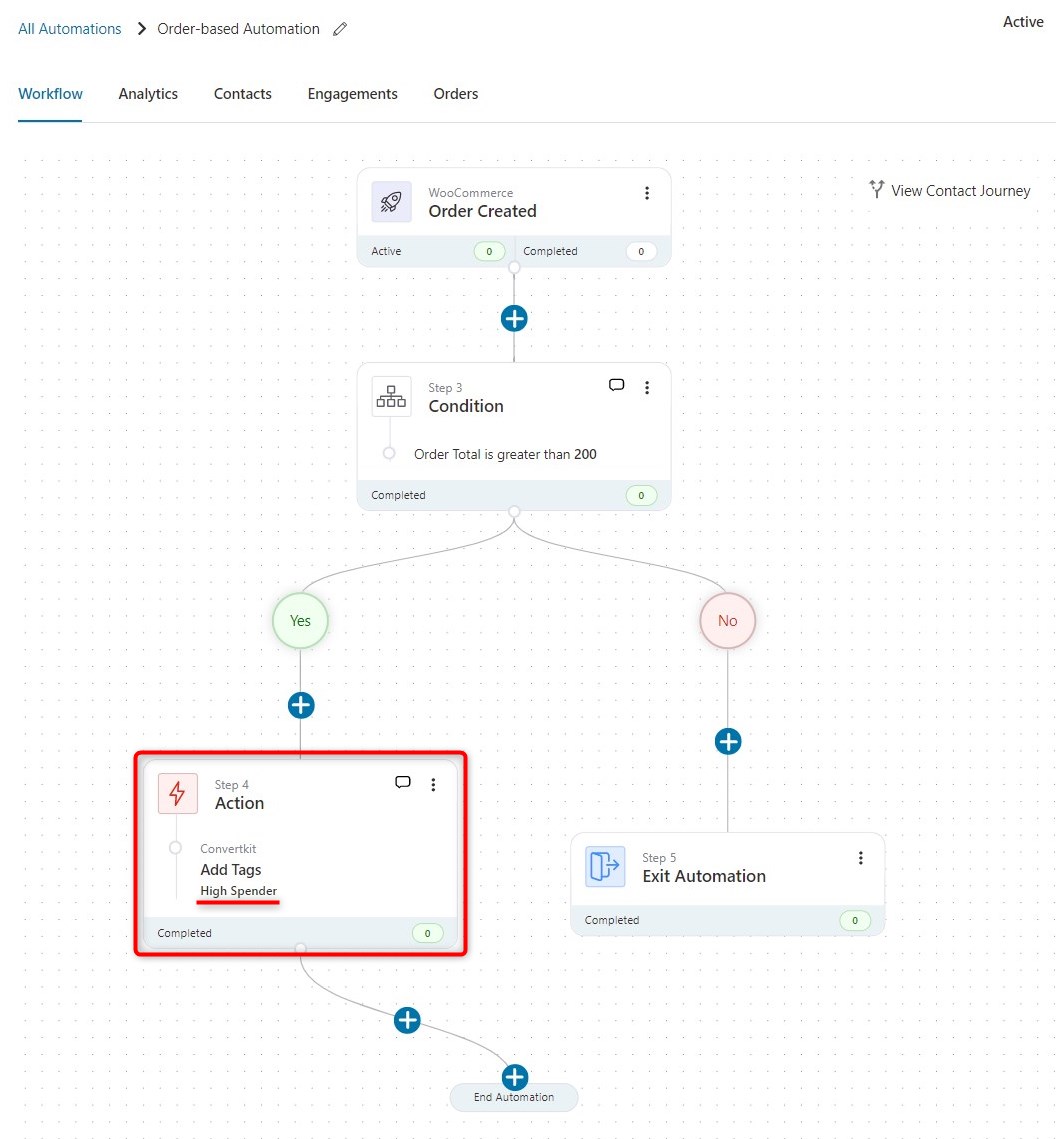Open the comment bubble on the Condition step

click(x=616, y=384)
